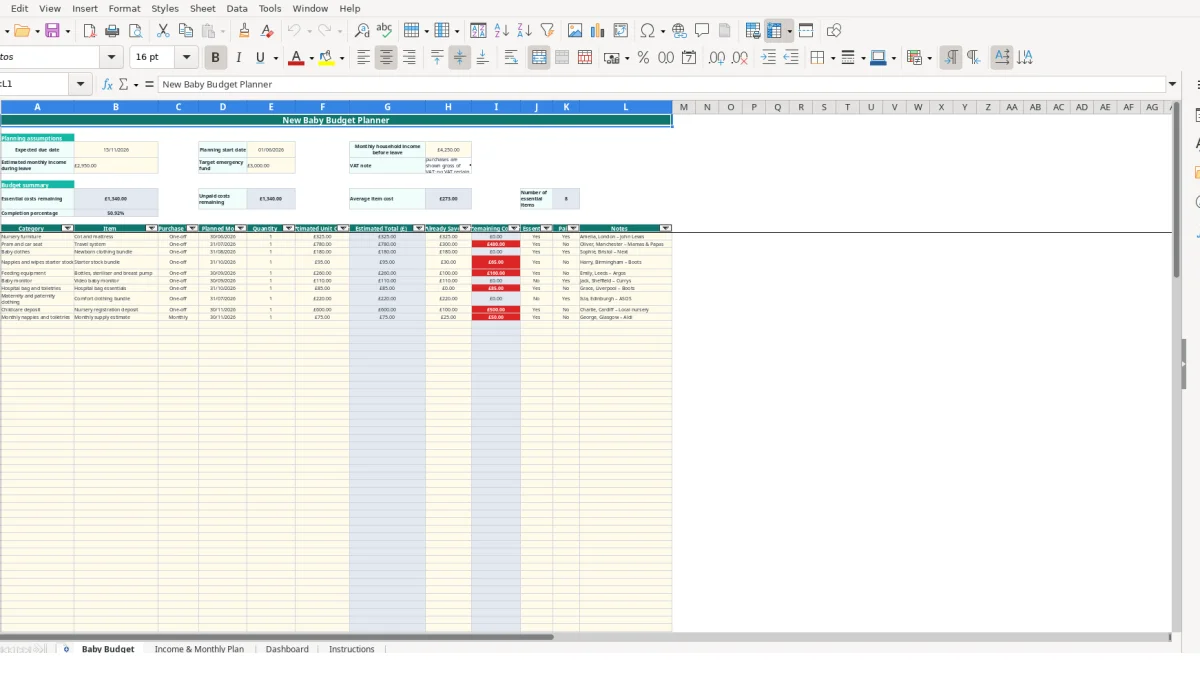
Task: Click the Font Color red A swatch
Action: [x=295, y=58]
